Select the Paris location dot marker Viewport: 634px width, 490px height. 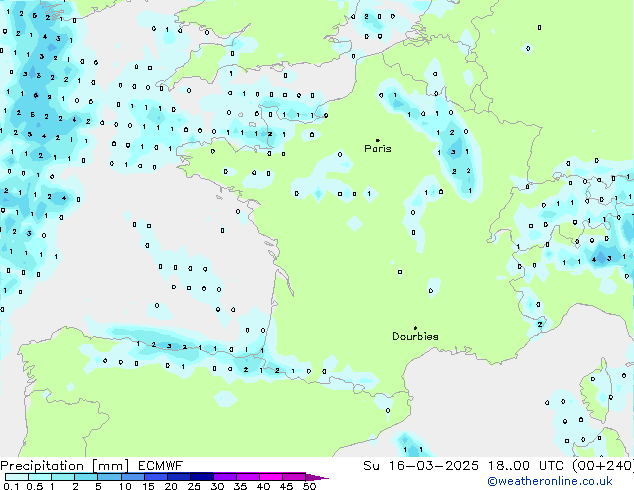pyautogui.click(x=378, y=140)
